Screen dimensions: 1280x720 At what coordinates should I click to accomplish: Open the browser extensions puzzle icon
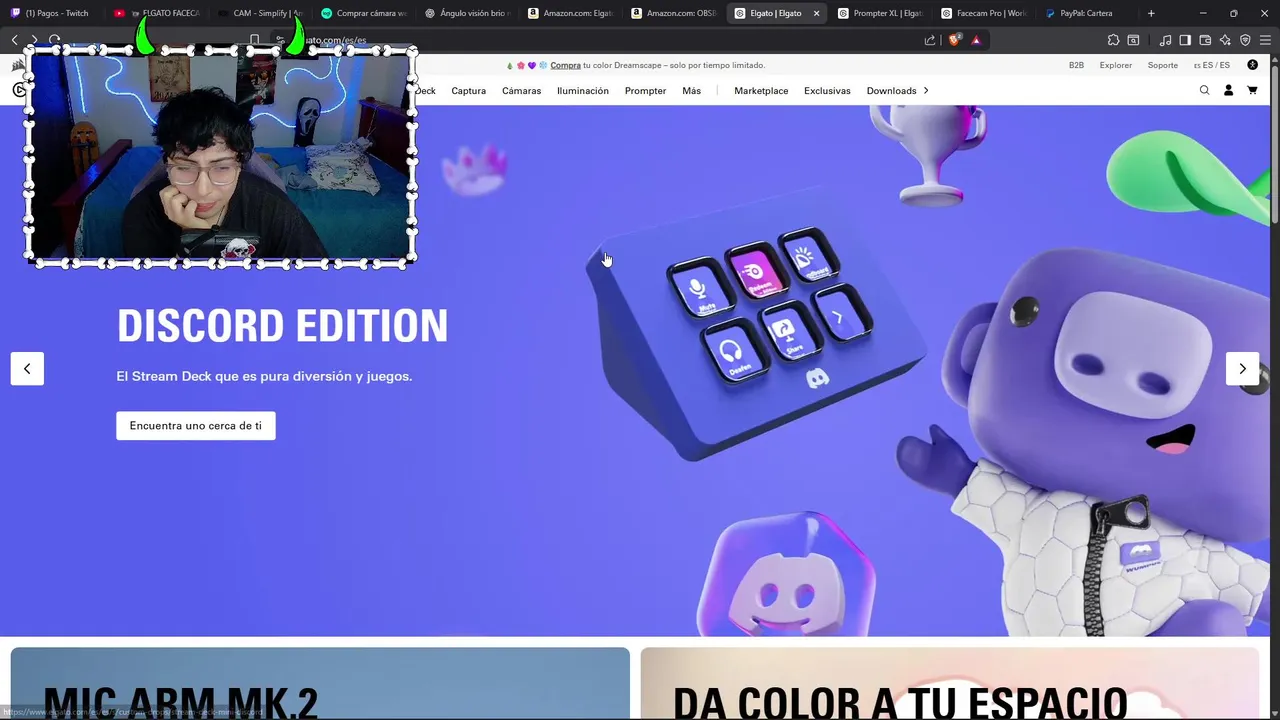click(x=1113, y=40)
